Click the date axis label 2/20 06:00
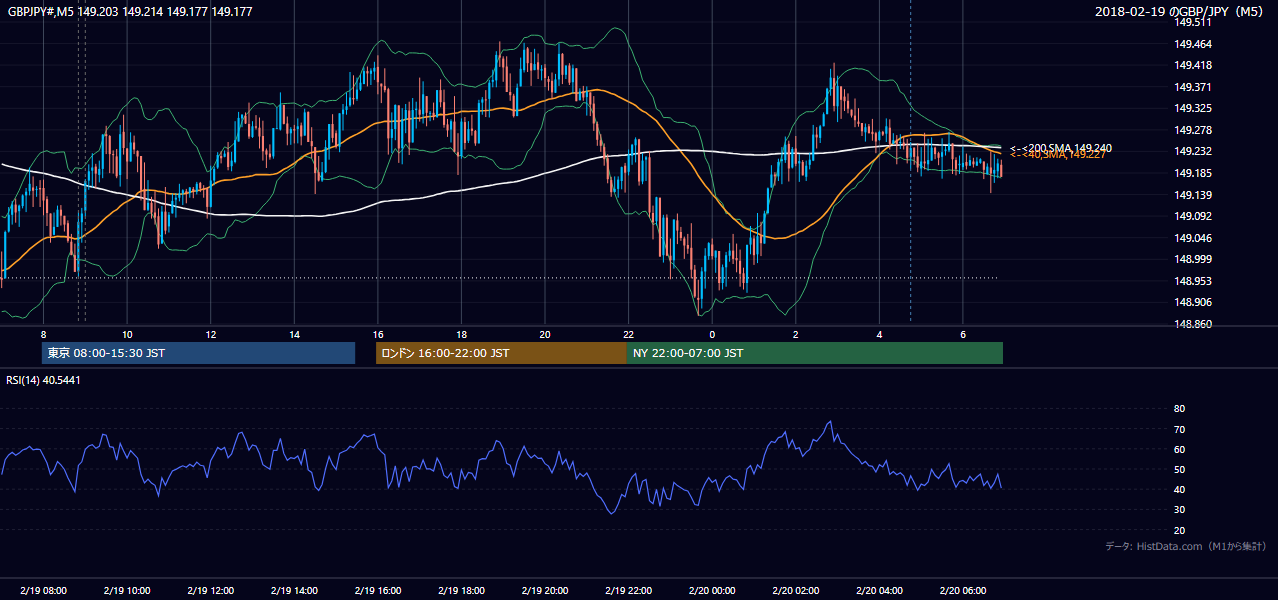 pyautogui.click(x=962, y=591)
